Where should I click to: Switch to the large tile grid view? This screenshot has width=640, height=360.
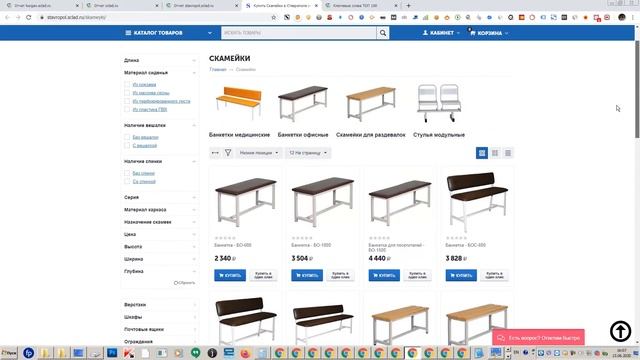(x=482, y=153)
